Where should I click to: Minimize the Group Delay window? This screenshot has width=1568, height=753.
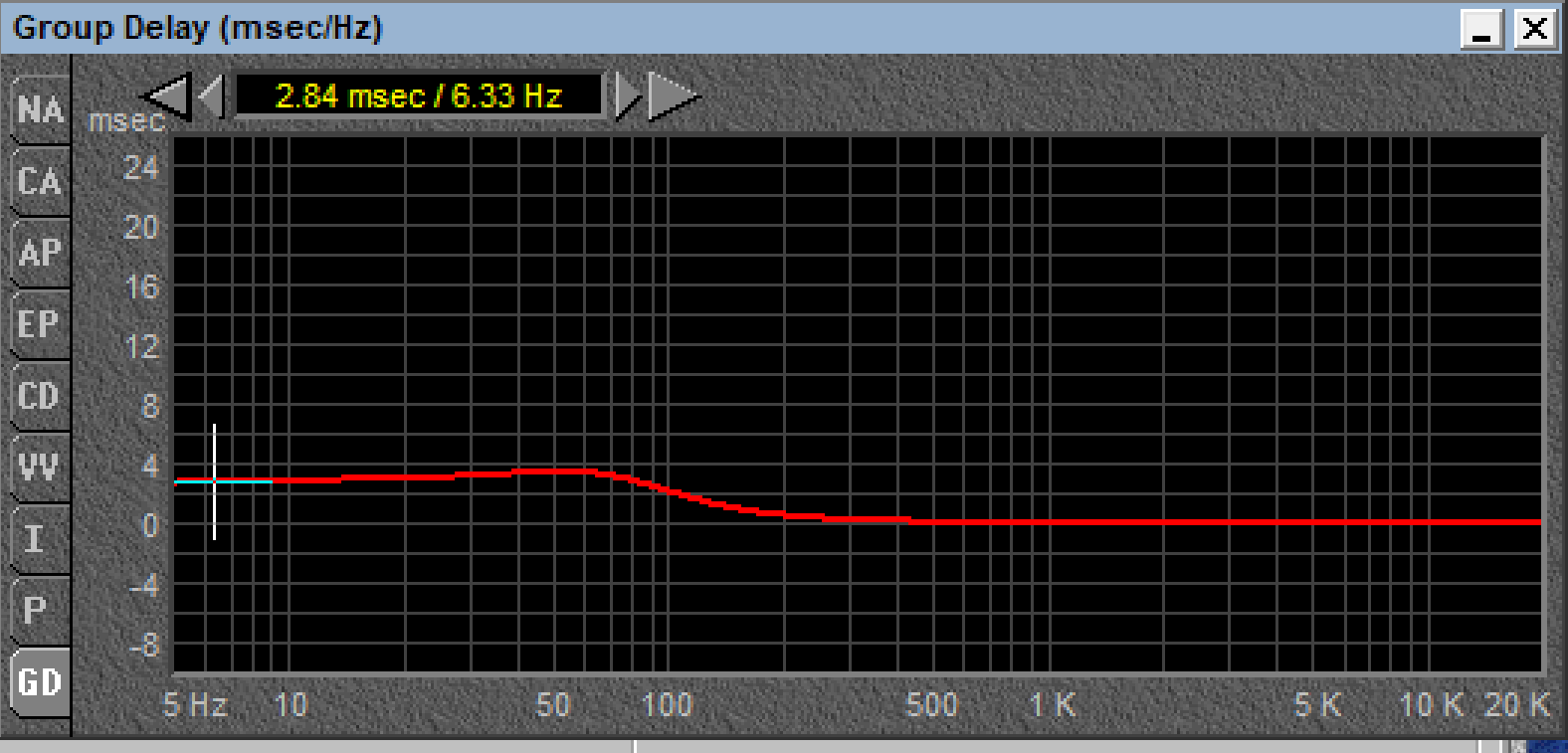click(1481, 28)
